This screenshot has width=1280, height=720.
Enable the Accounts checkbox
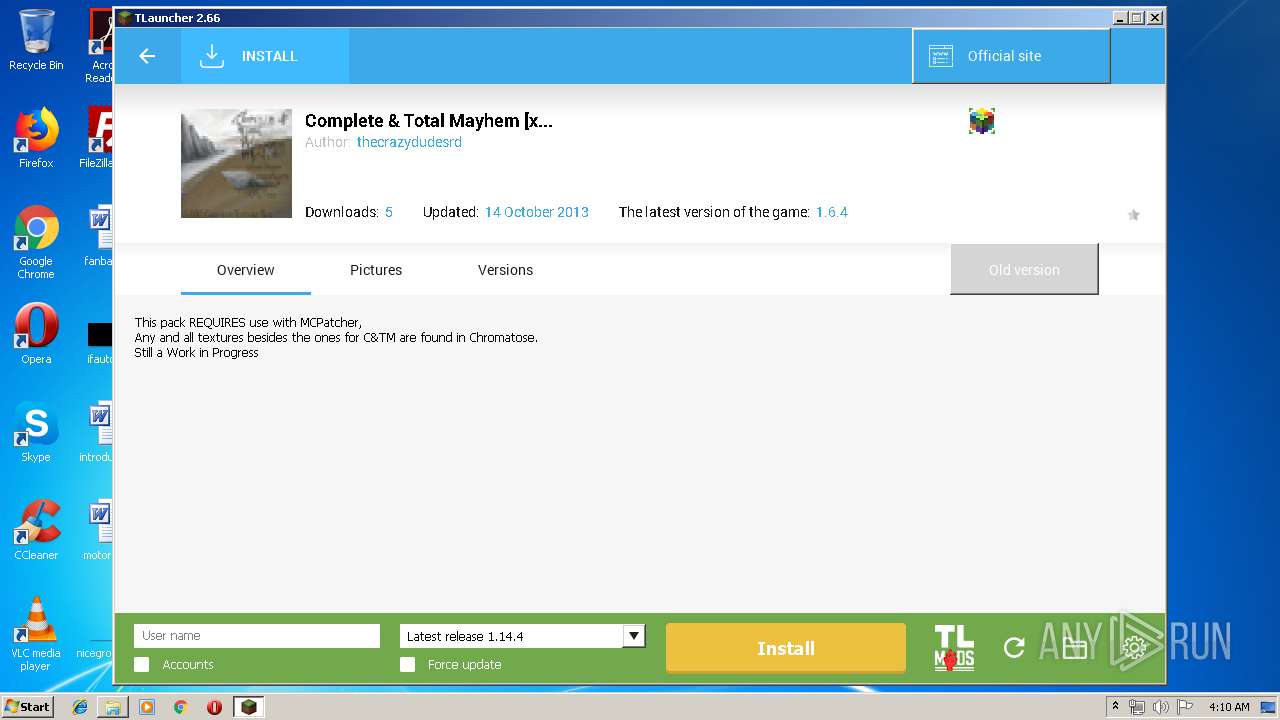tap(142, 664)
